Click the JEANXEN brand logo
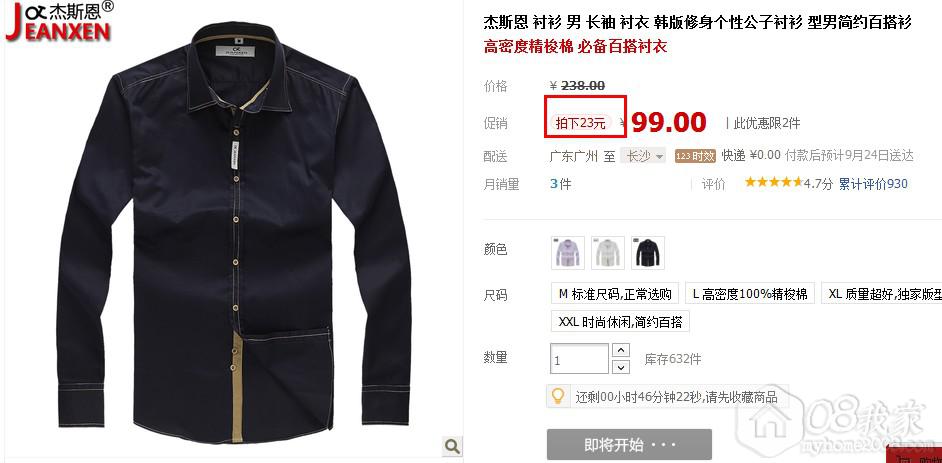The width and height of the screenshot is (942, 463). tap(59, 22)
